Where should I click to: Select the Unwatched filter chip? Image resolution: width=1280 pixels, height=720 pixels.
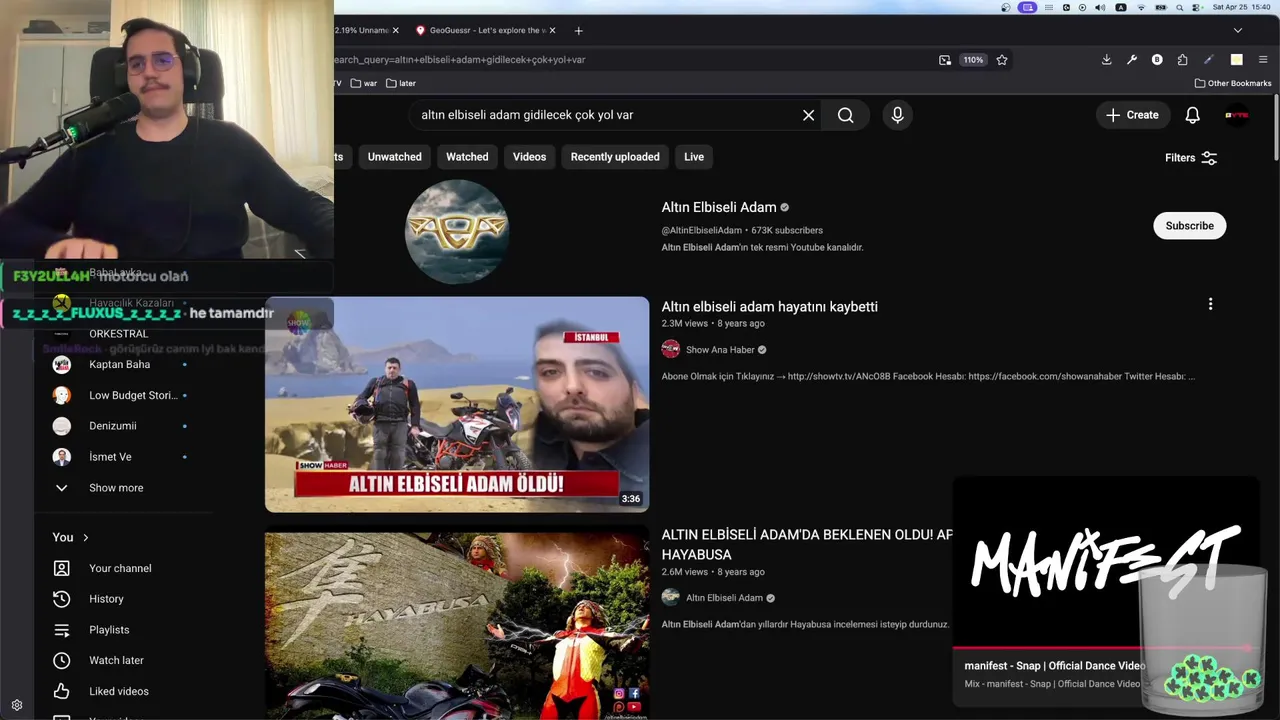394,157
